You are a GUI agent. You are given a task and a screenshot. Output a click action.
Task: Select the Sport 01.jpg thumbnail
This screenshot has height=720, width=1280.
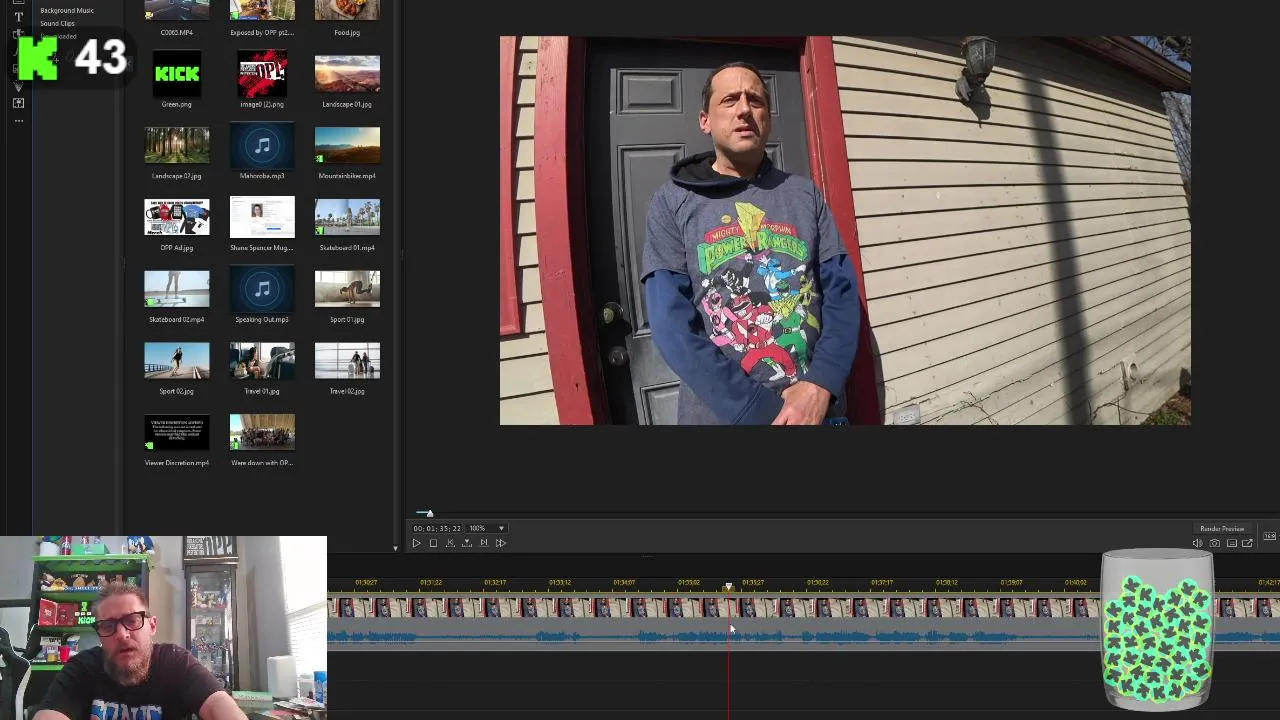click(x=347, y=289)
